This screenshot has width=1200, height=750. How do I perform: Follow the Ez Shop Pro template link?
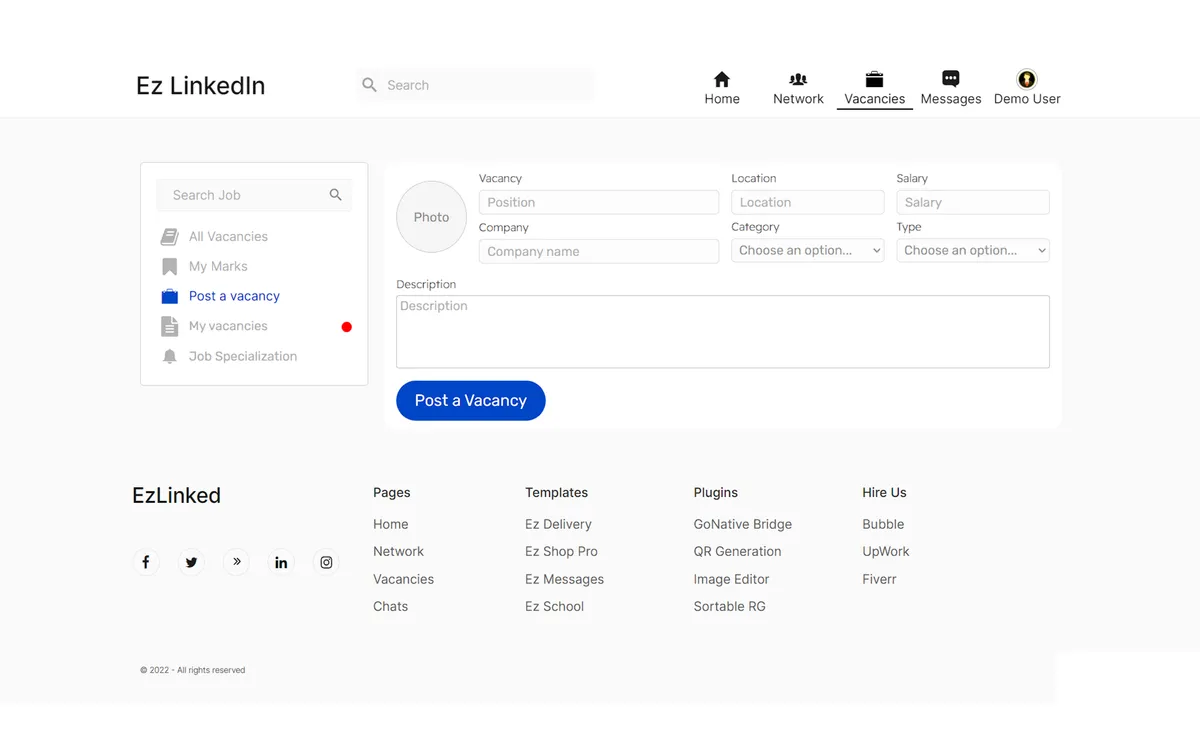[x=561, y=551]
